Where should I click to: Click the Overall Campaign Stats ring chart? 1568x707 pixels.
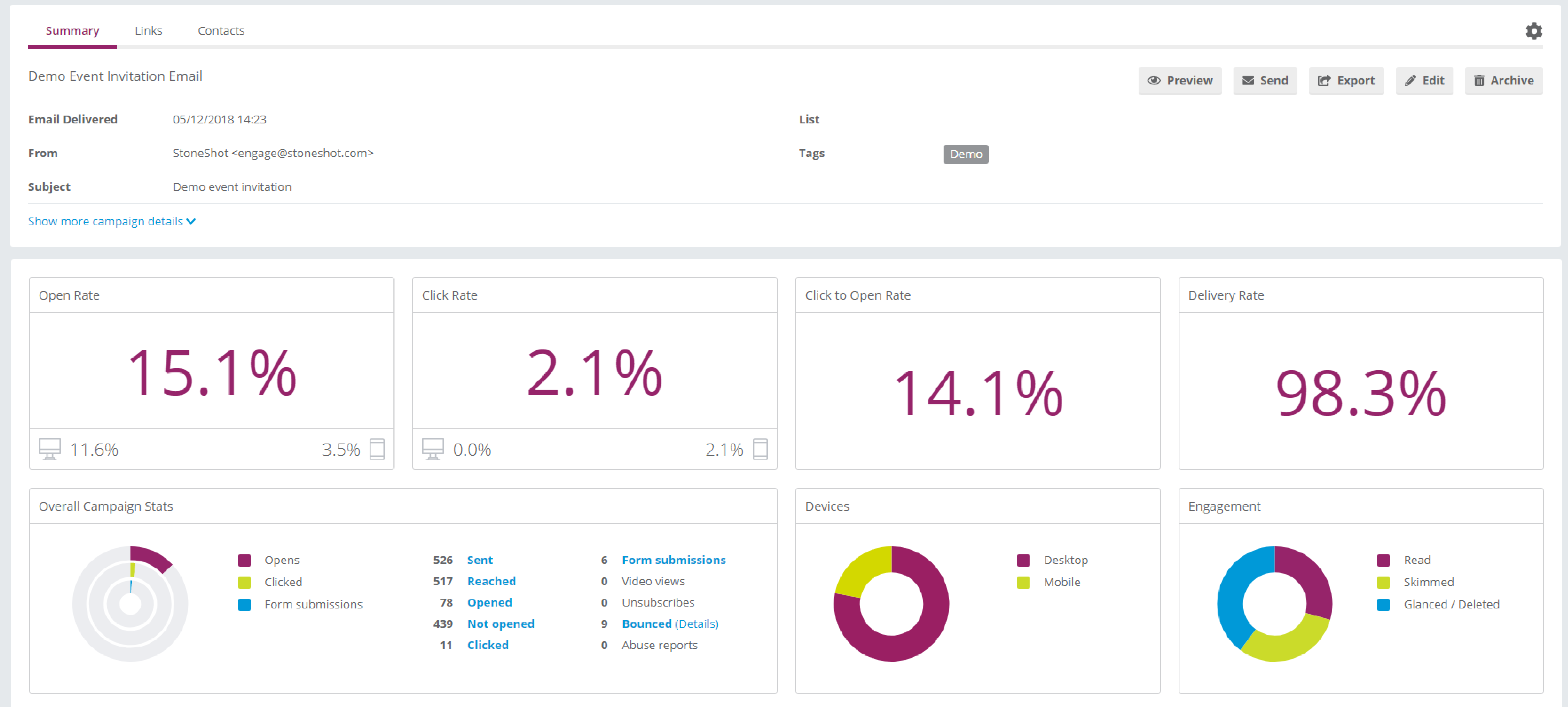coord(130,604)
